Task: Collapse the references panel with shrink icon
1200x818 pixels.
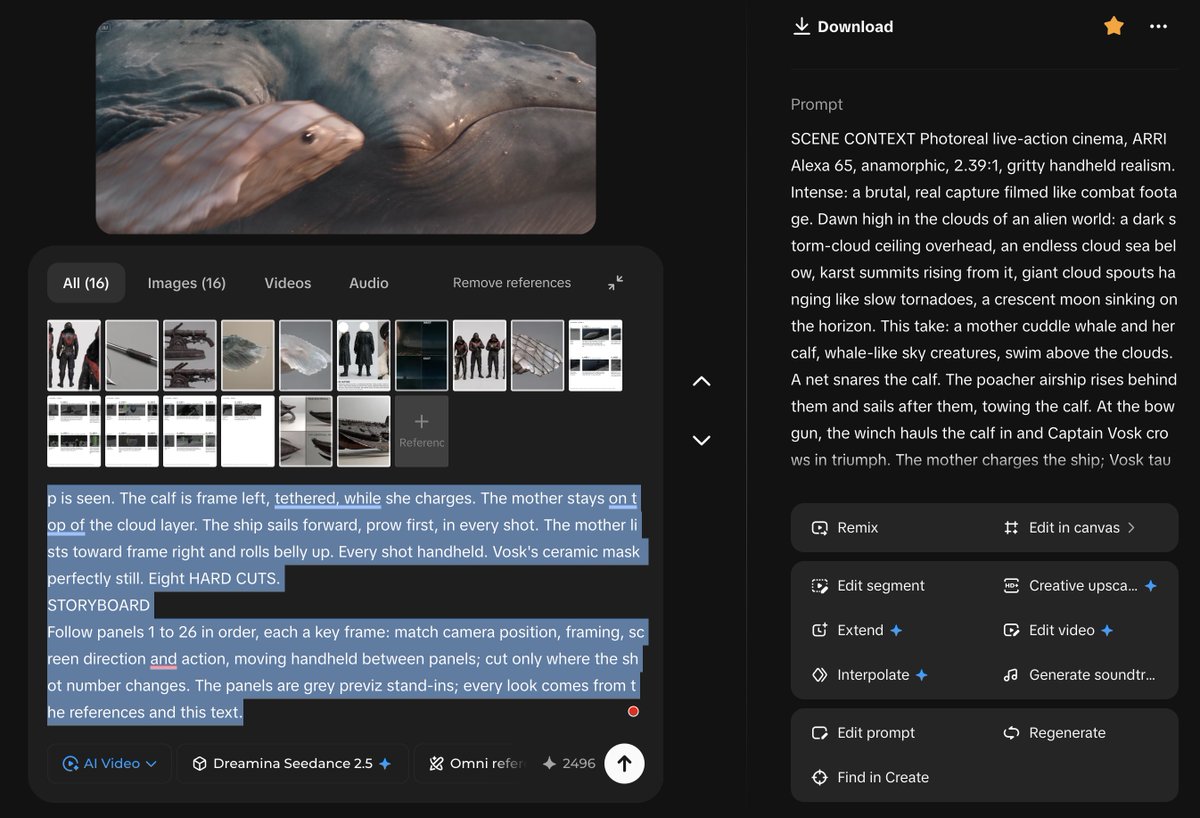Action: click(616, 283)
